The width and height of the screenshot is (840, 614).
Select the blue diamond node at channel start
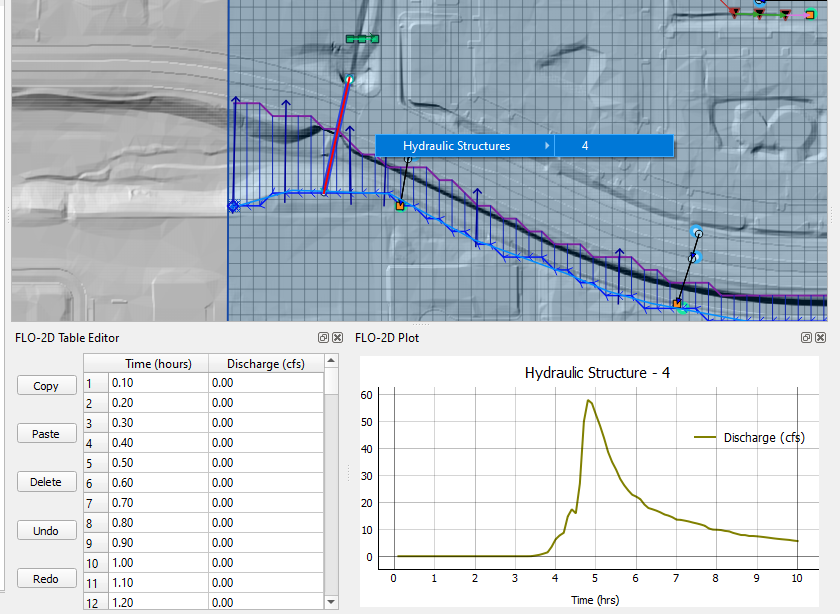tap(234, 205)
